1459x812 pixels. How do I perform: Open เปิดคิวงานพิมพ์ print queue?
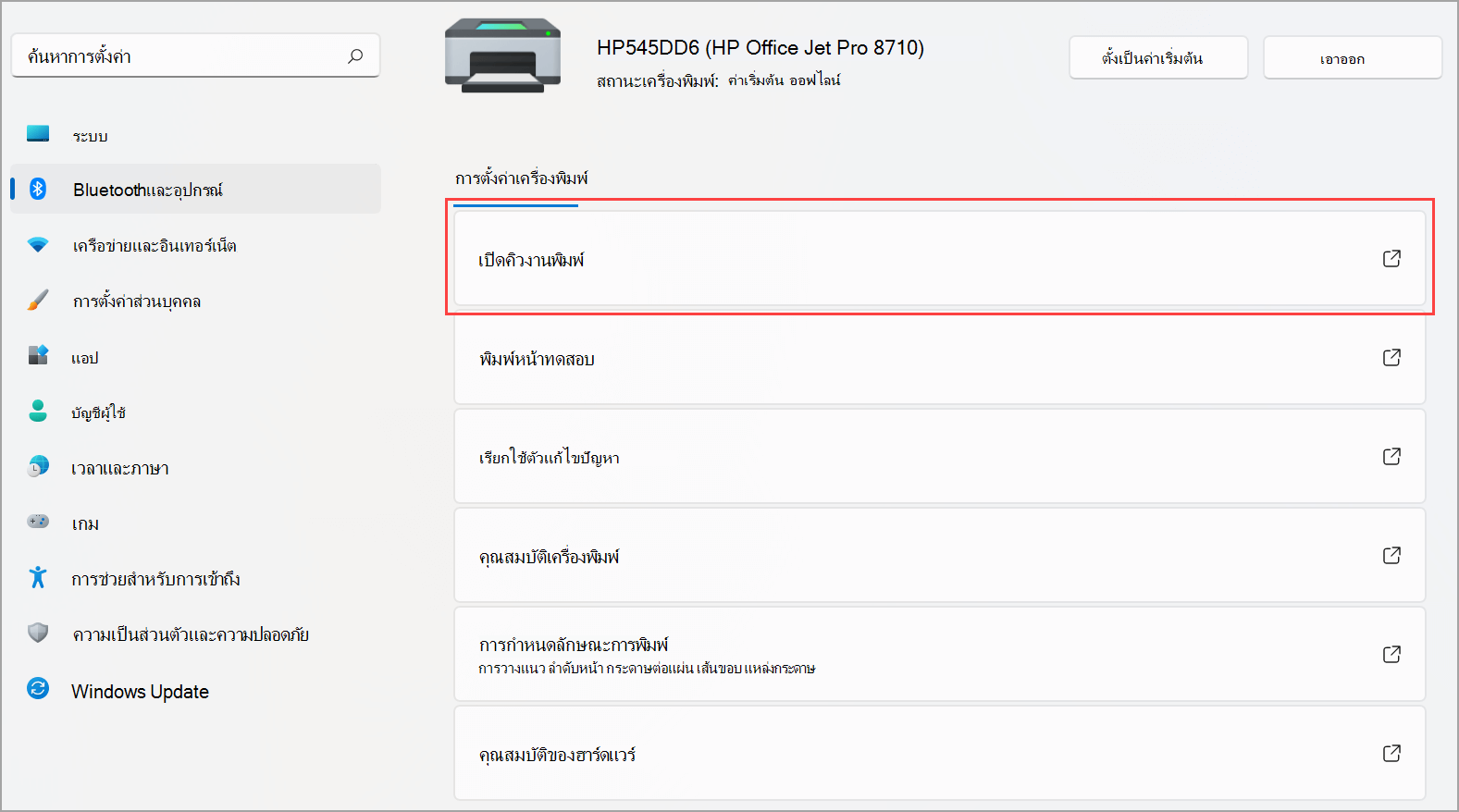click(940, 259)
